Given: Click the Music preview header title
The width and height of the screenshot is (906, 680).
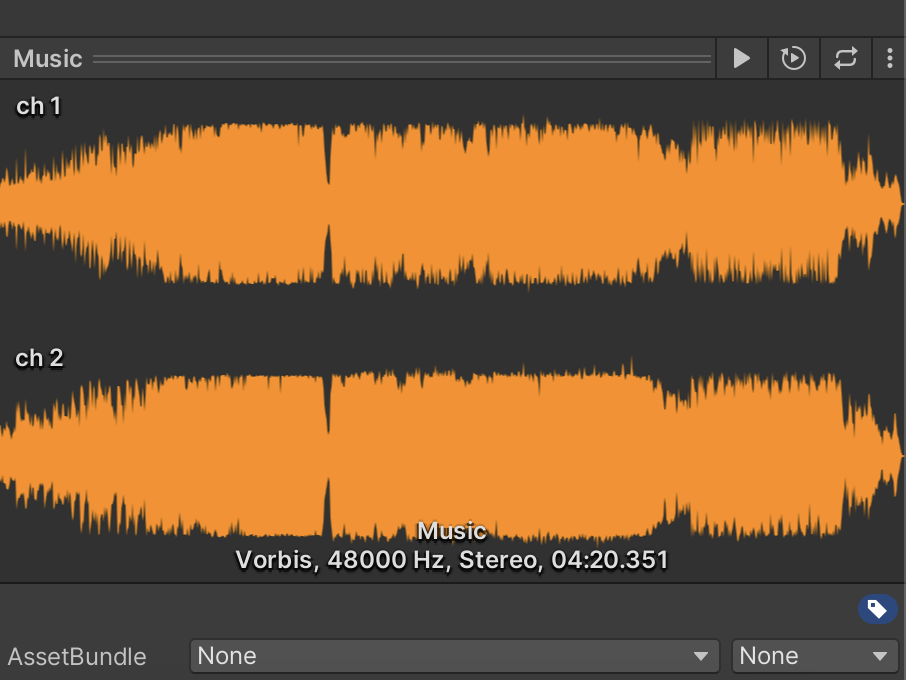Looking at the screenshot, I should 48,59.
